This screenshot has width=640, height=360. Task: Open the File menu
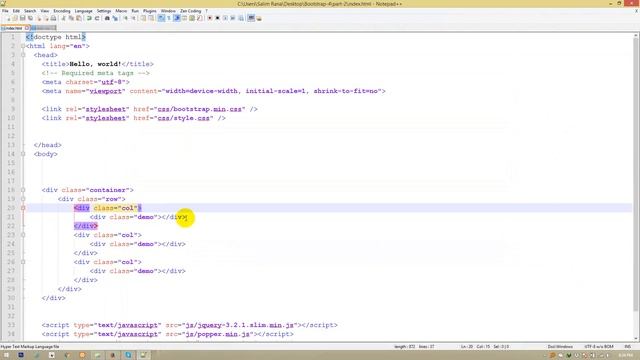coord(5,11)
